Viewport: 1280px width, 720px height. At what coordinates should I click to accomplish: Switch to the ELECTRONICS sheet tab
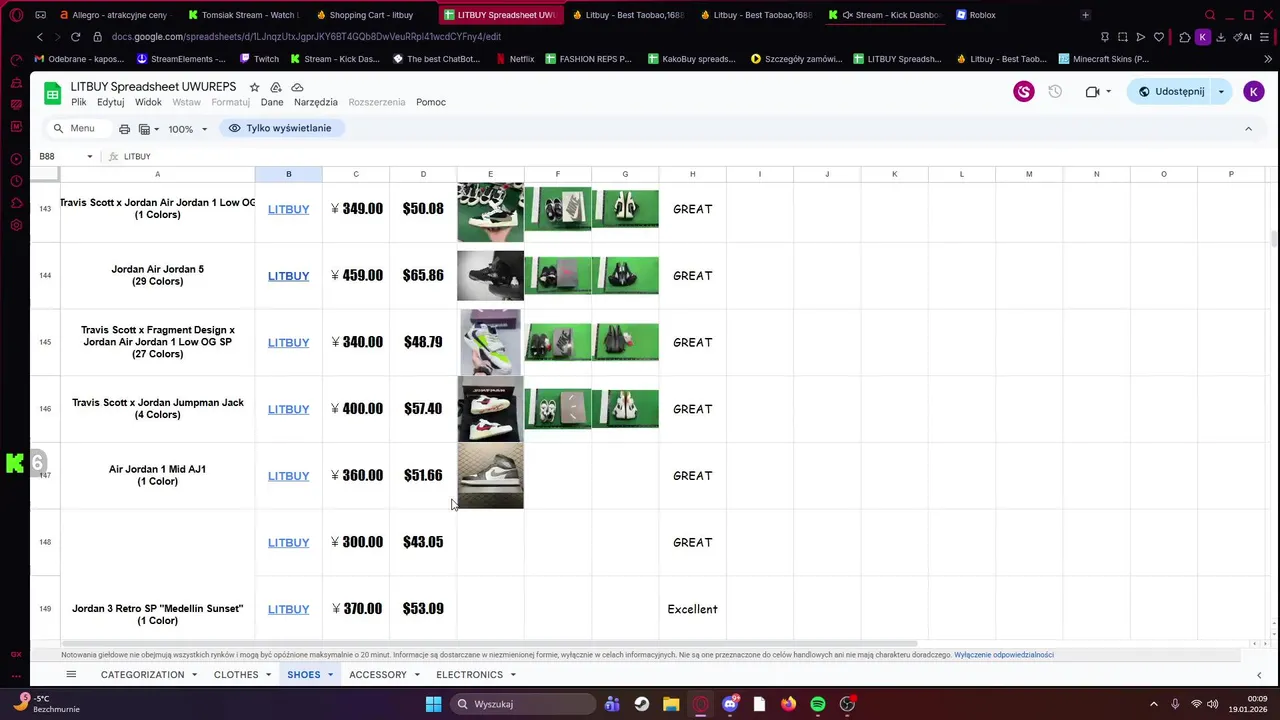point(469,675)
